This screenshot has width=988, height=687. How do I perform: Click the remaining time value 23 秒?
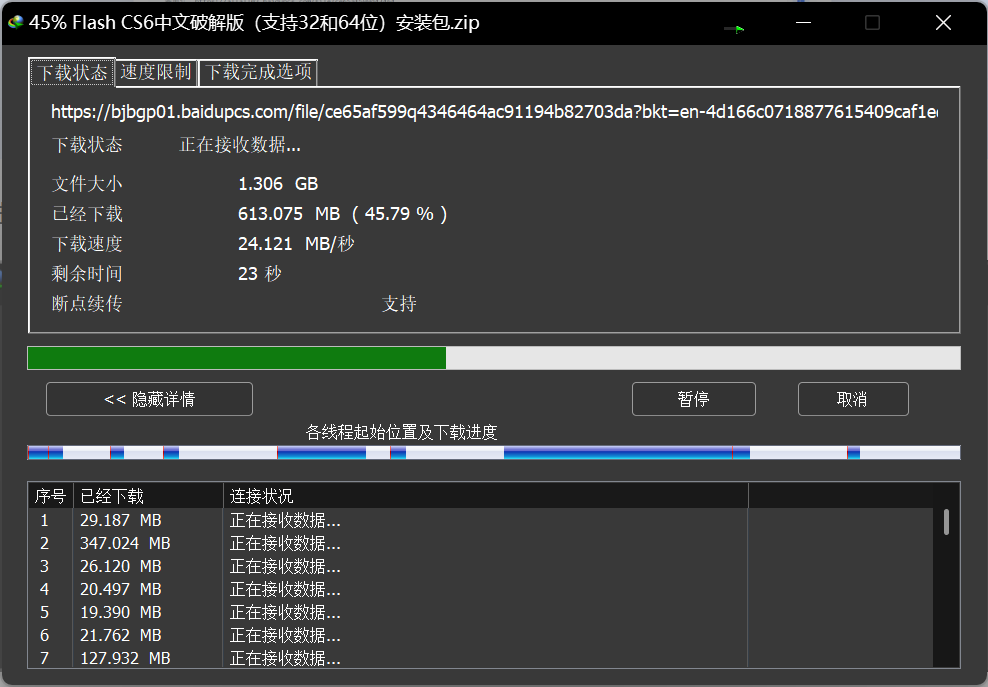(260, 274)
